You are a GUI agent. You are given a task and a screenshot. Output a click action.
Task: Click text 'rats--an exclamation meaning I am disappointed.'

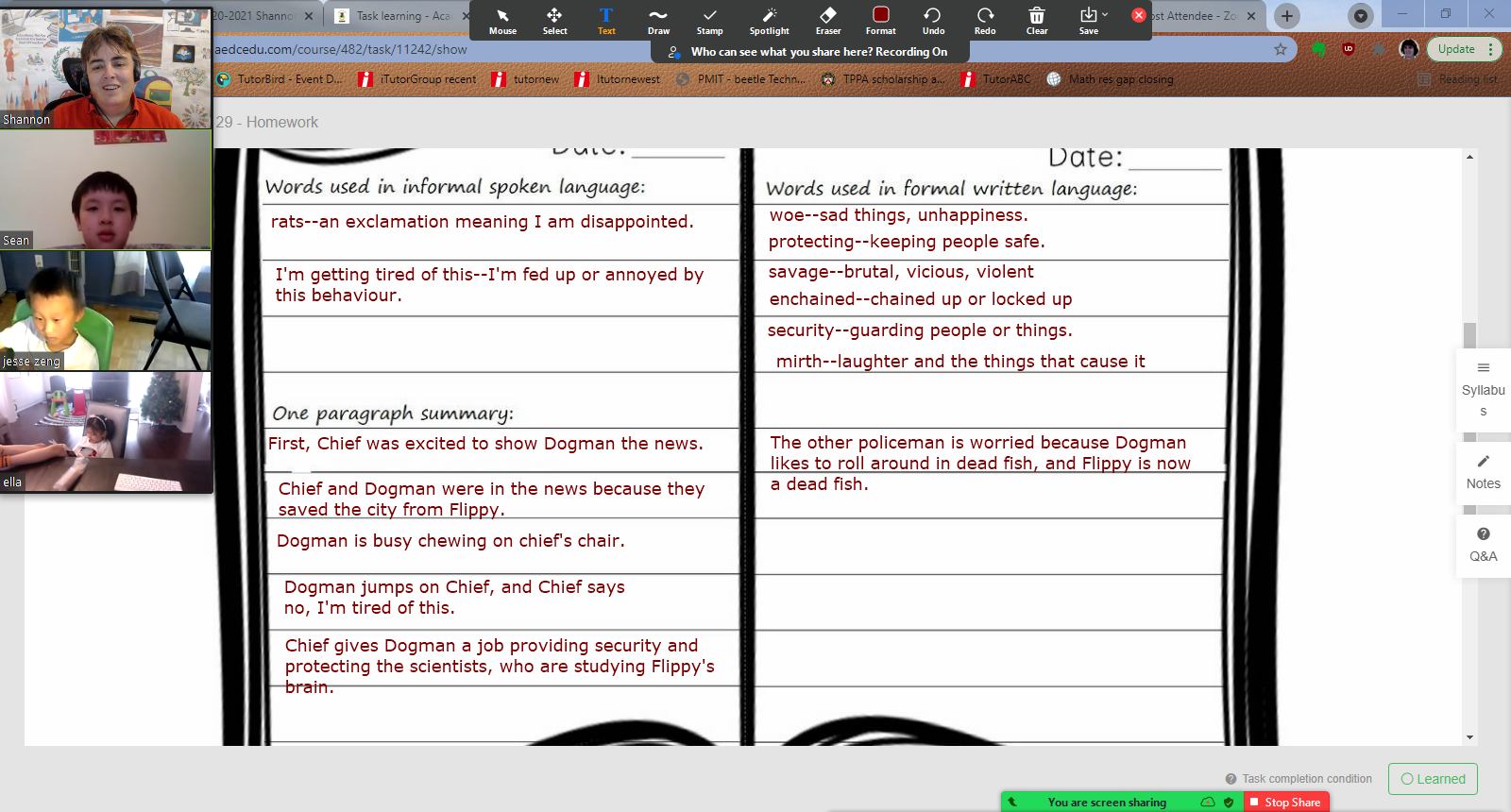(x=482, y=222)
